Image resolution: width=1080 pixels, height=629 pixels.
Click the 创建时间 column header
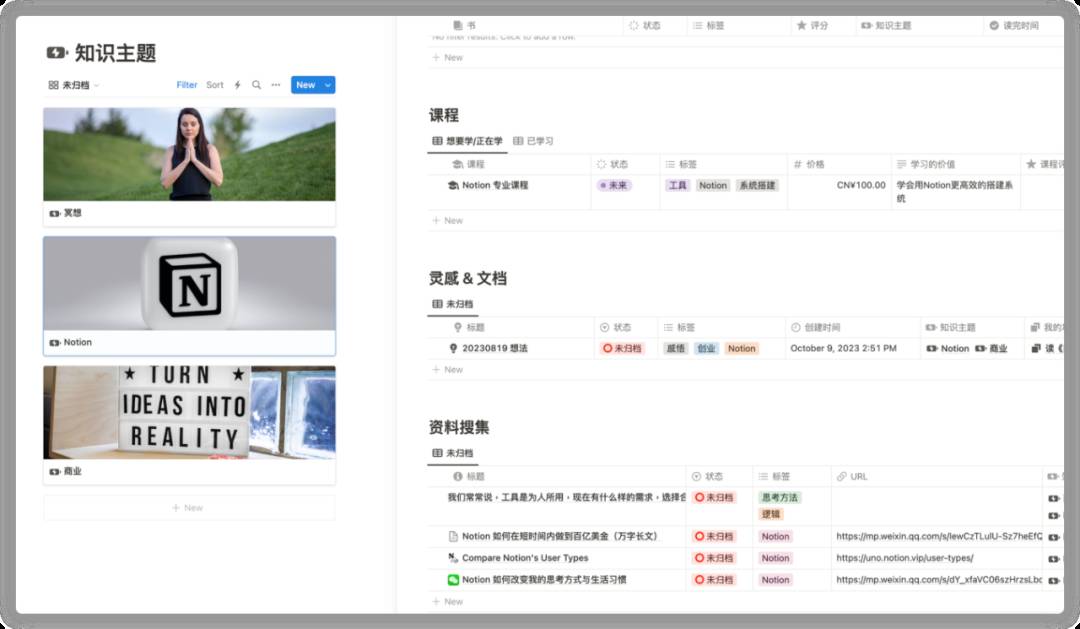(x=853, y=327)
